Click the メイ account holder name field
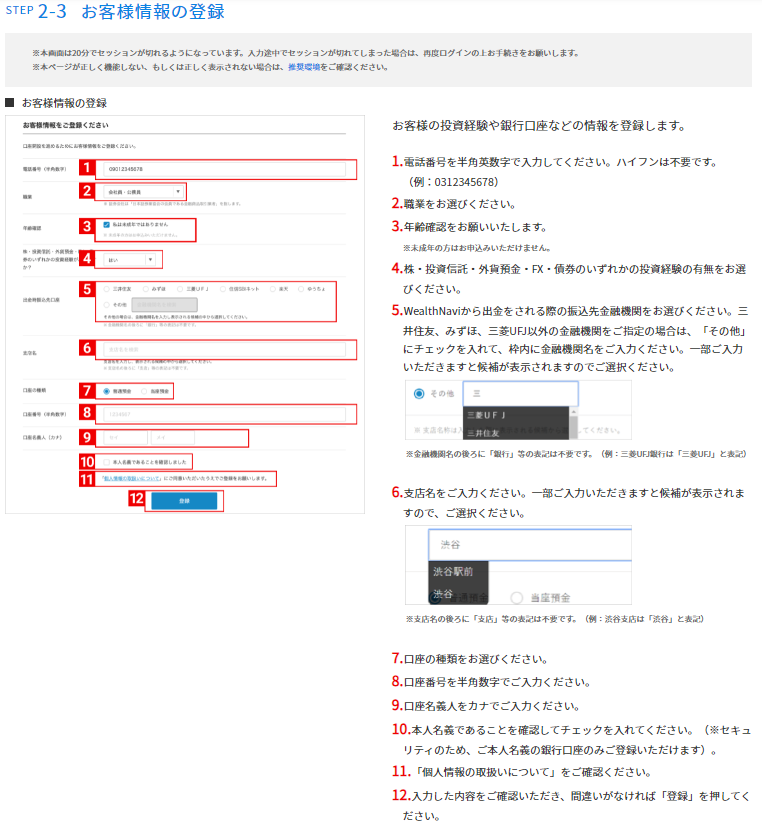 (x=172, y=438)
